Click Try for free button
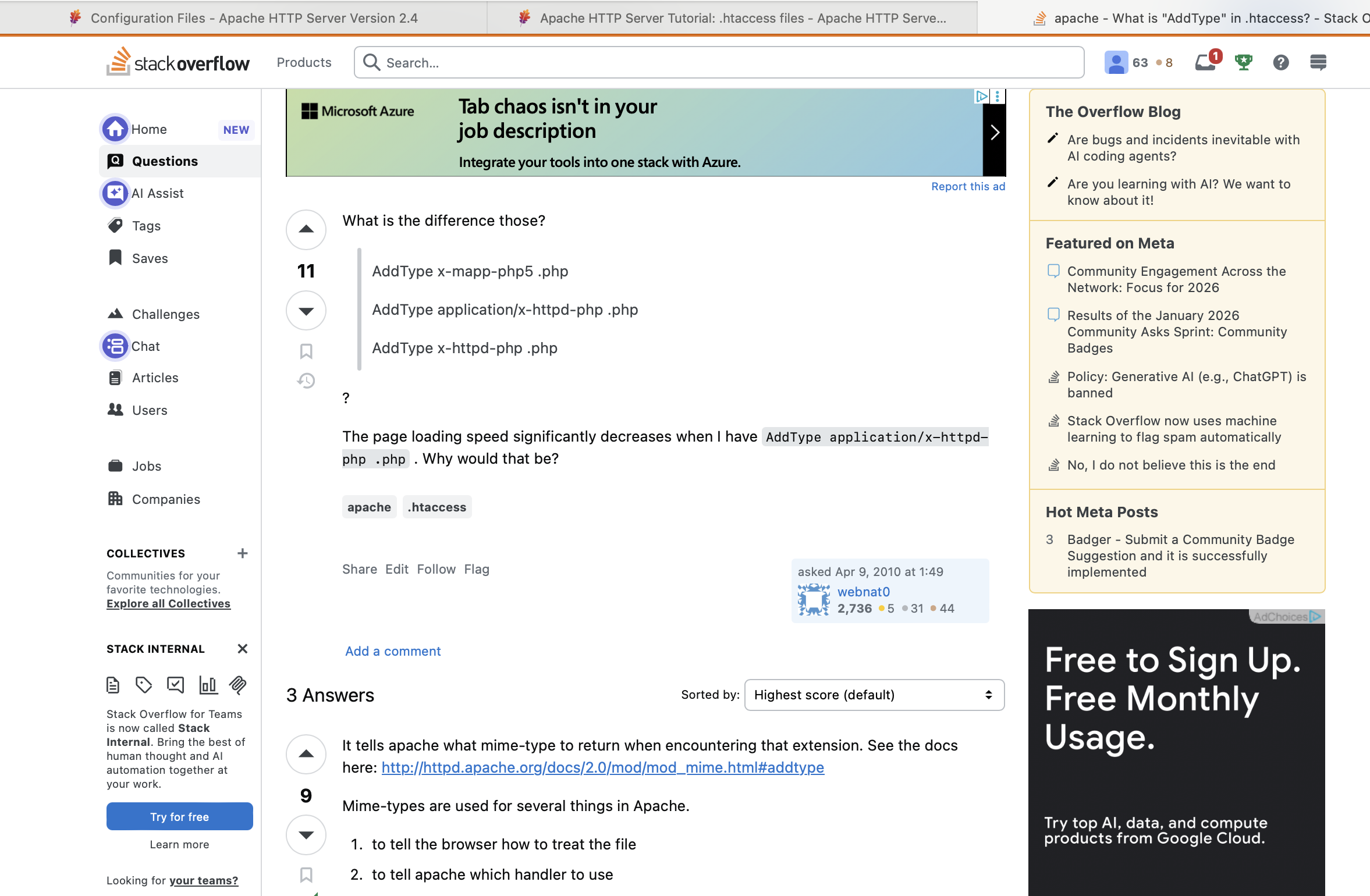Viewport: 1370px width, 896px height. pyautogui.click(x=179, y=816)
